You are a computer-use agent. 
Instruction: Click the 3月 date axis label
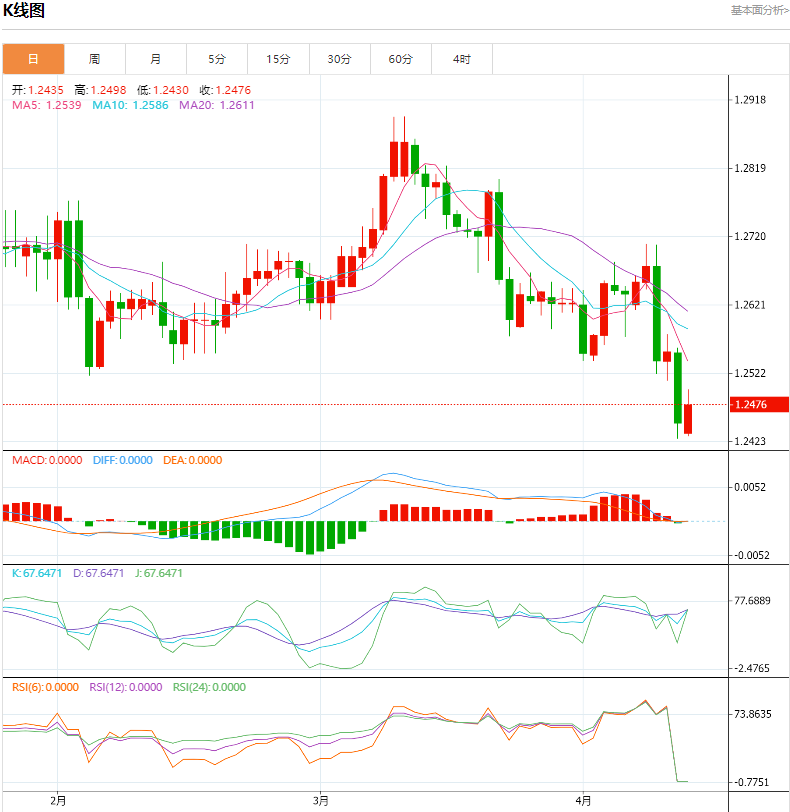[x=320, y=800]
